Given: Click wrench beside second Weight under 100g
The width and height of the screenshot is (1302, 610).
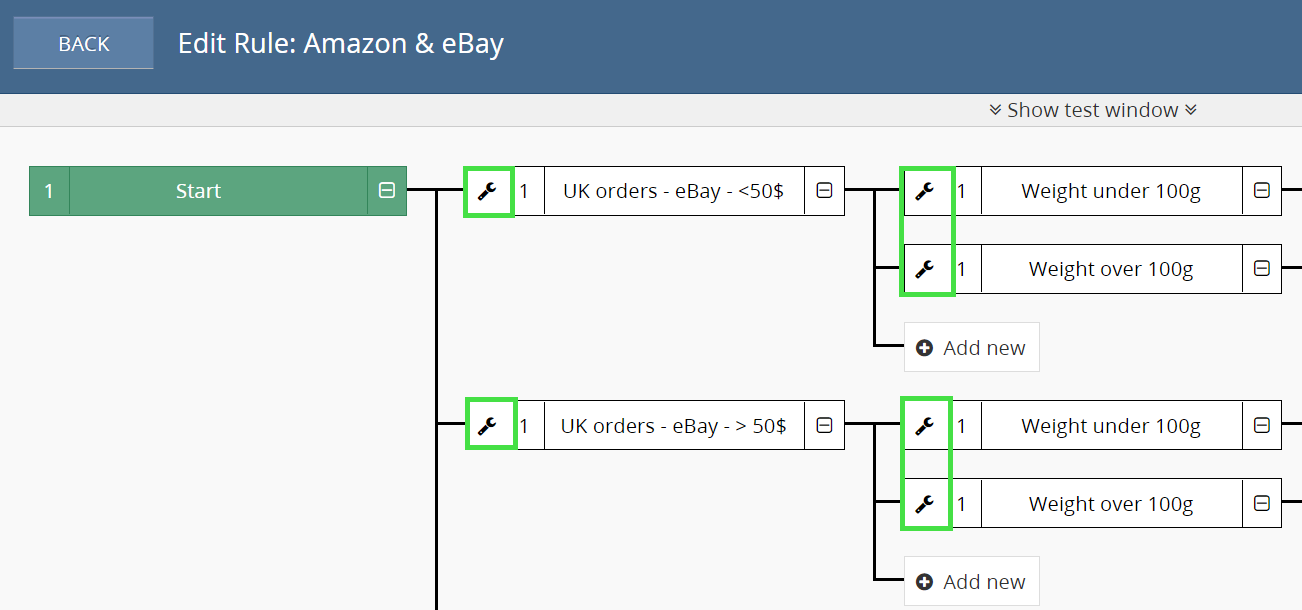Looking at the screenshot, I should (x=926, y=426).
